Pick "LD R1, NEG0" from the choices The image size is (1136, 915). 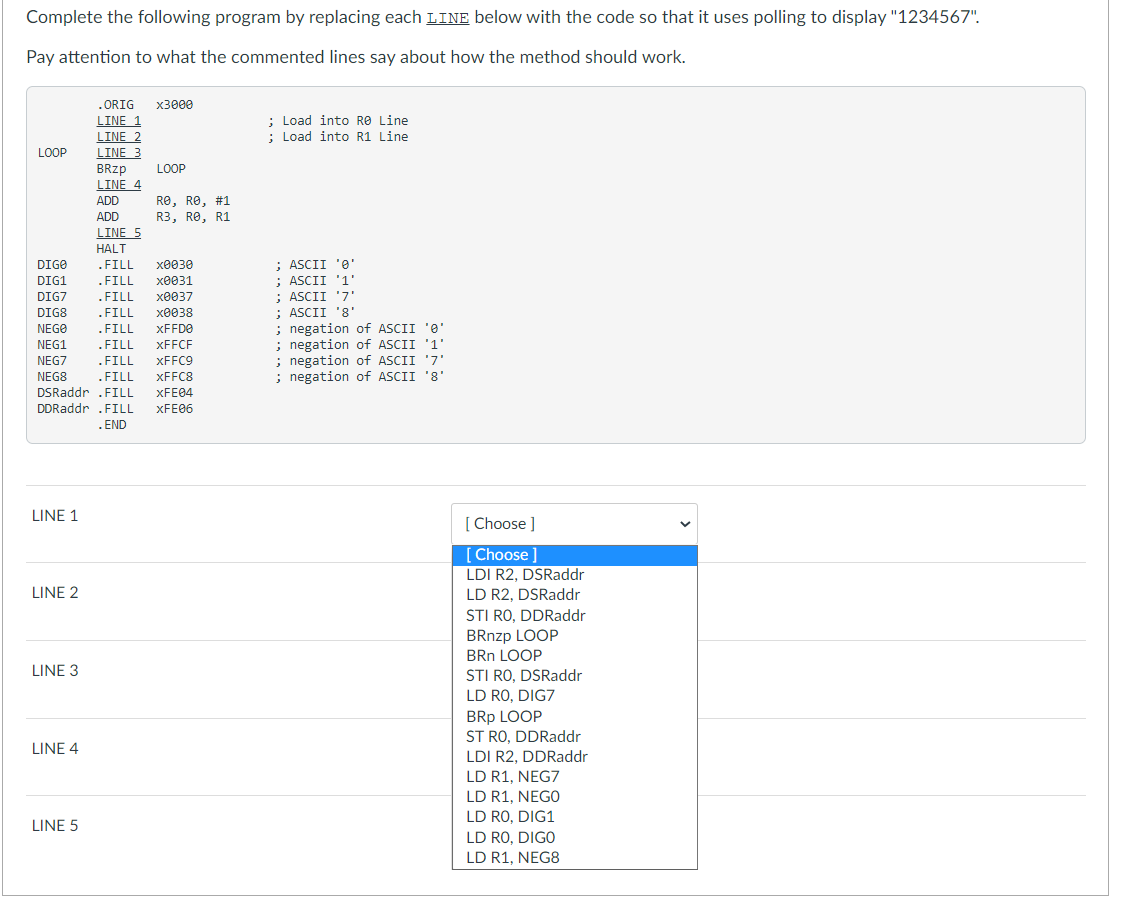[512, 796]
